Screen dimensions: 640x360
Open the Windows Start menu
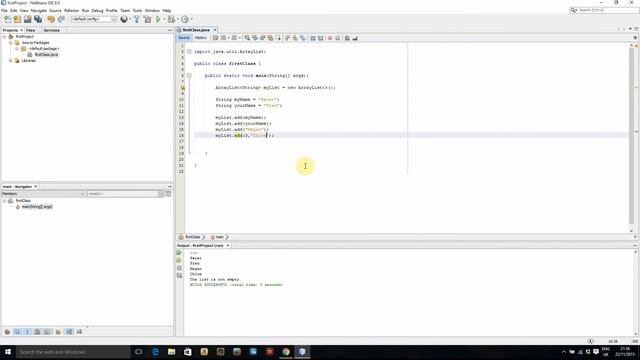tap(8, 352)
